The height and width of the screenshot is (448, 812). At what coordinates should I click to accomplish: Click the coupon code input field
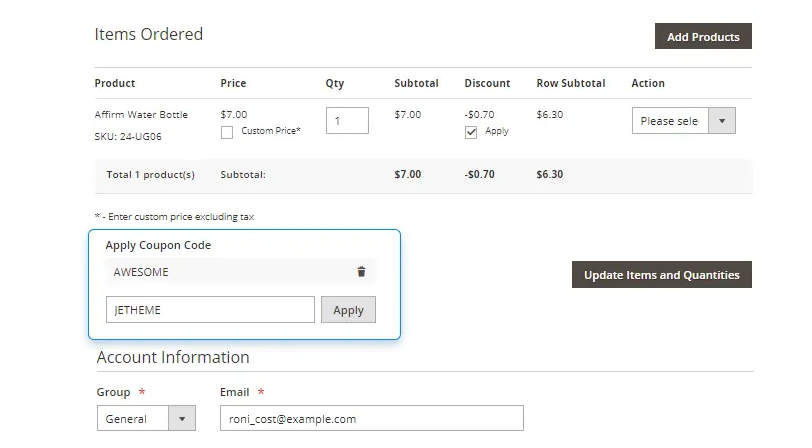click(x=210, y=310)
